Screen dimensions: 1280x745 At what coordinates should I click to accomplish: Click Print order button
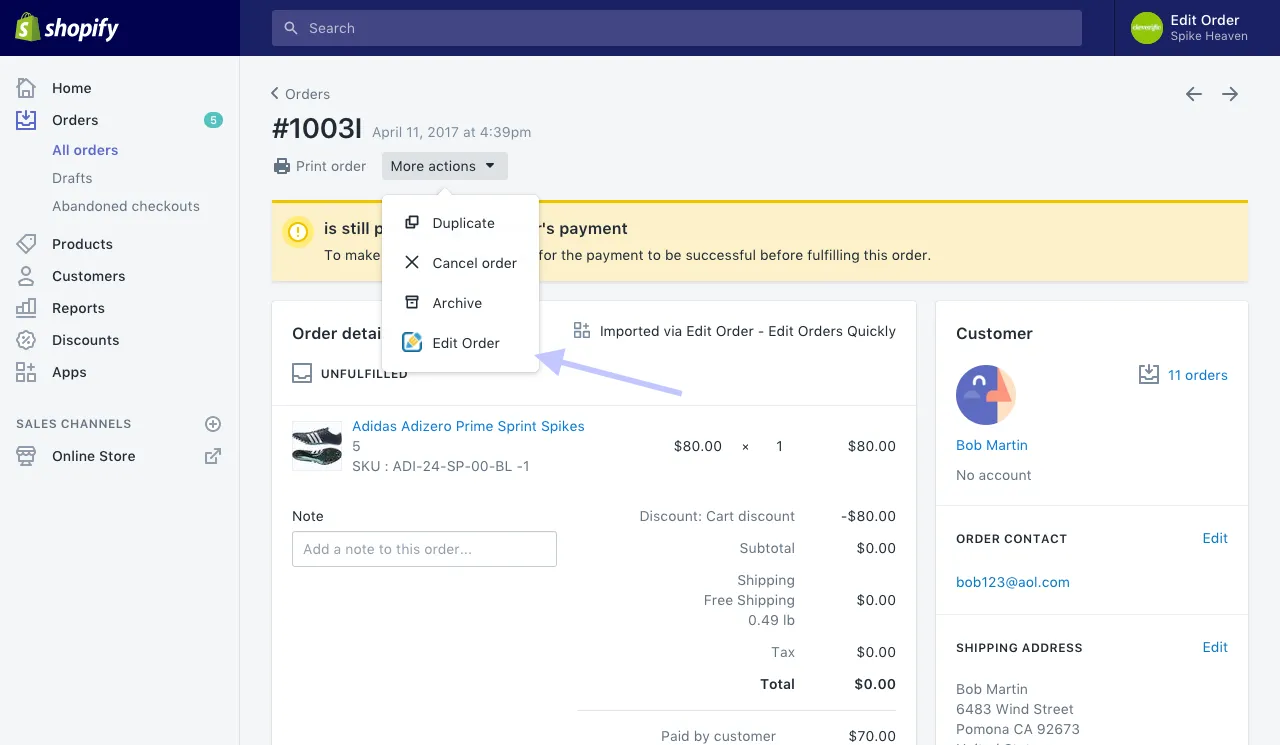click(x=320, y=166)
